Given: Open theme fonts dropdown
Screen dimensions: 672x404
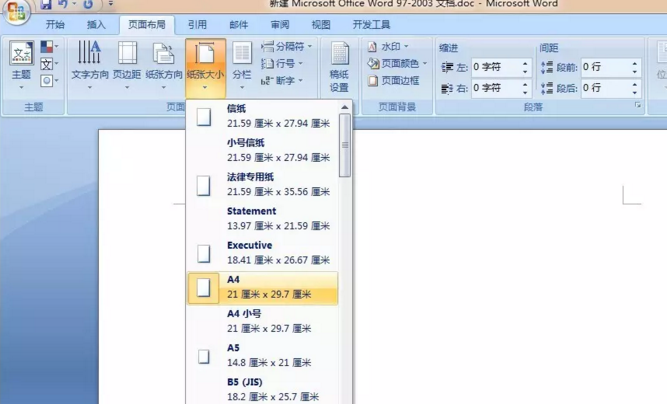Looking at the screenshot, I should coord(49,64).
